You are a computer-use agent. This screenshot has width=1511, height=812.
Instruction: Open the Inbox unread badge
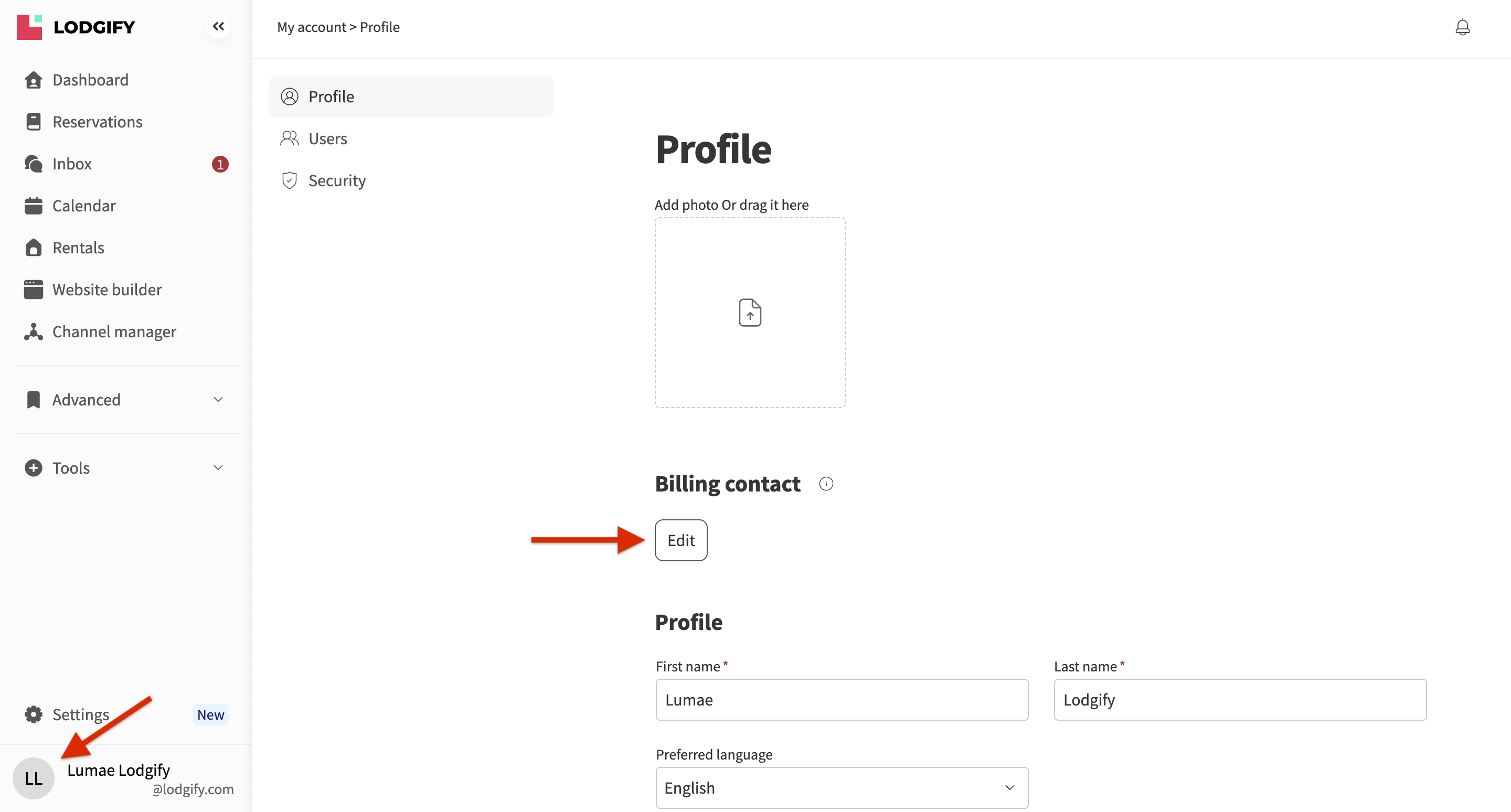coord(220,164)
